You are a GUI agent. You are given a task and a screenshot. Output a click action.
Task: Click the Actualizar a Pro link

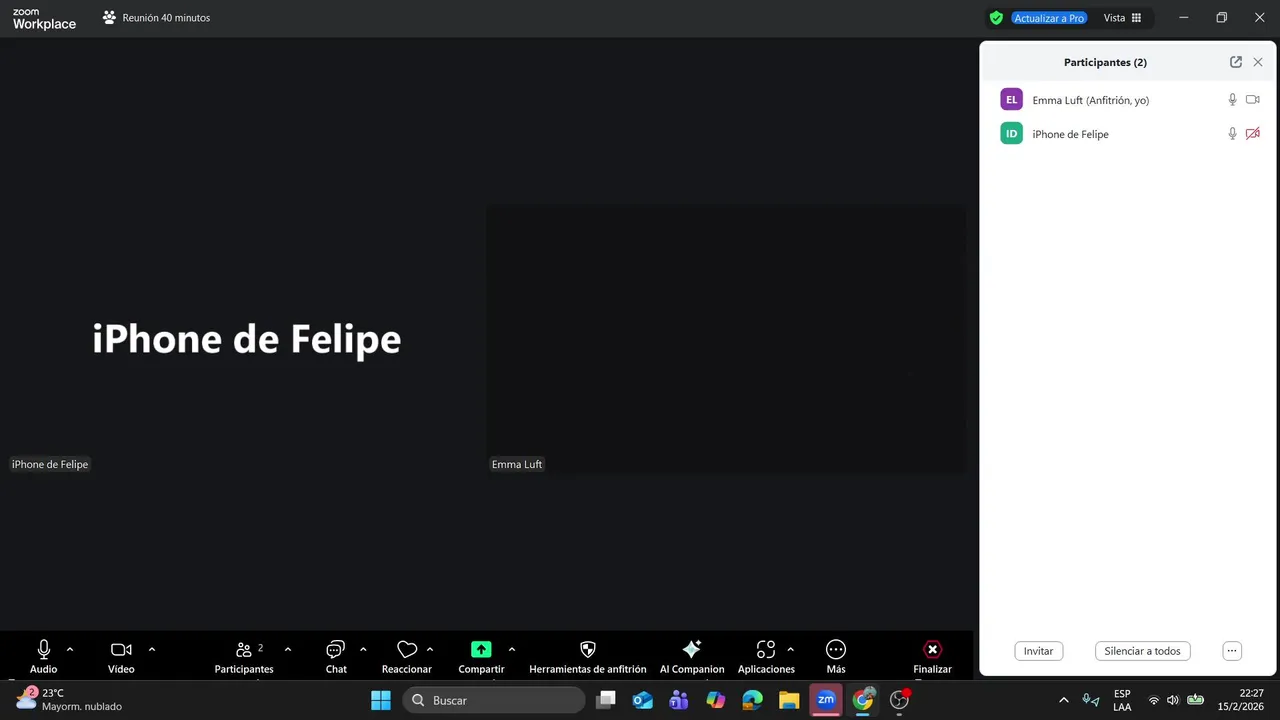coord(1049,18)
